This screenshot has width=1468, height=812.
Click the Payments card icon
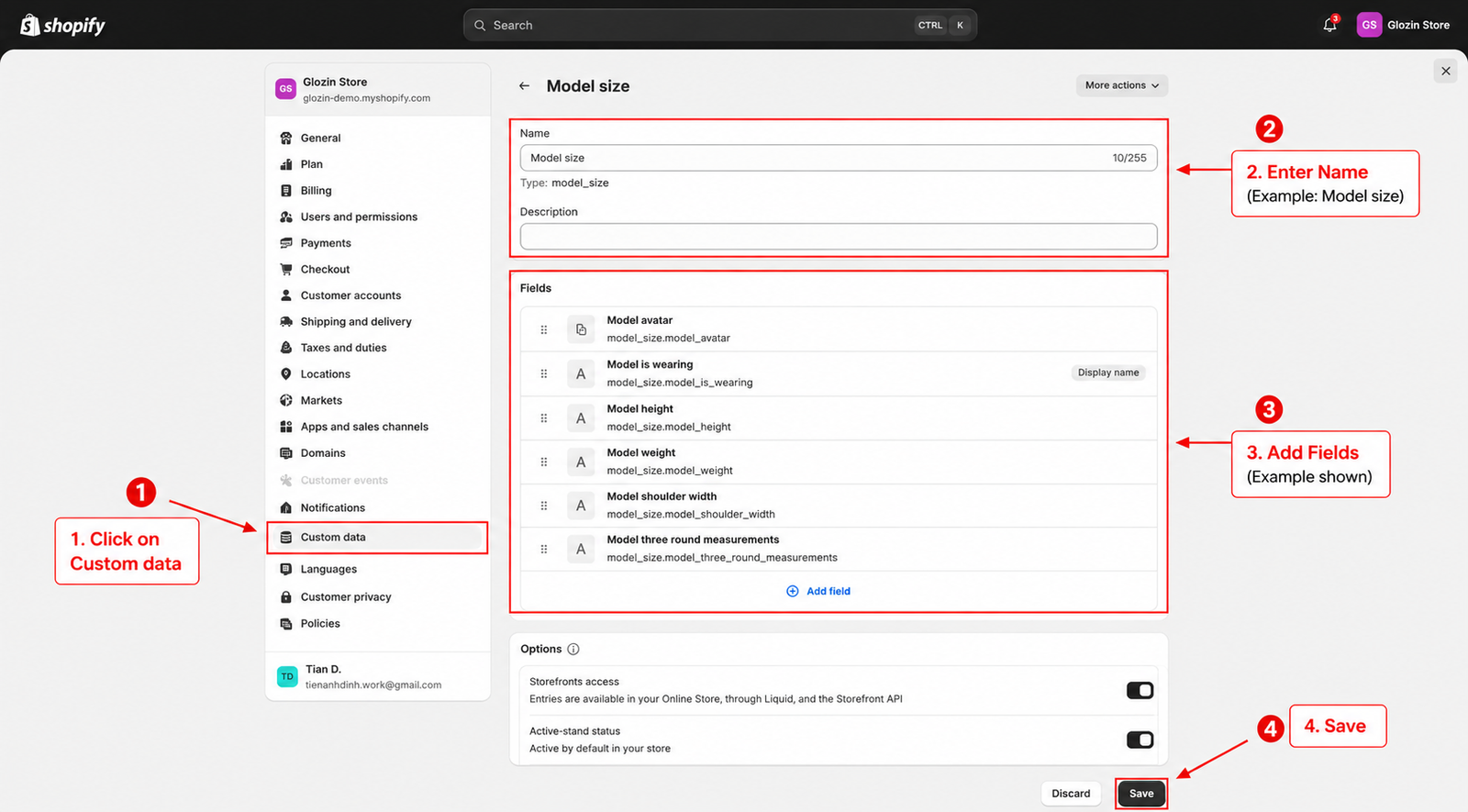[x=286, y=243]
